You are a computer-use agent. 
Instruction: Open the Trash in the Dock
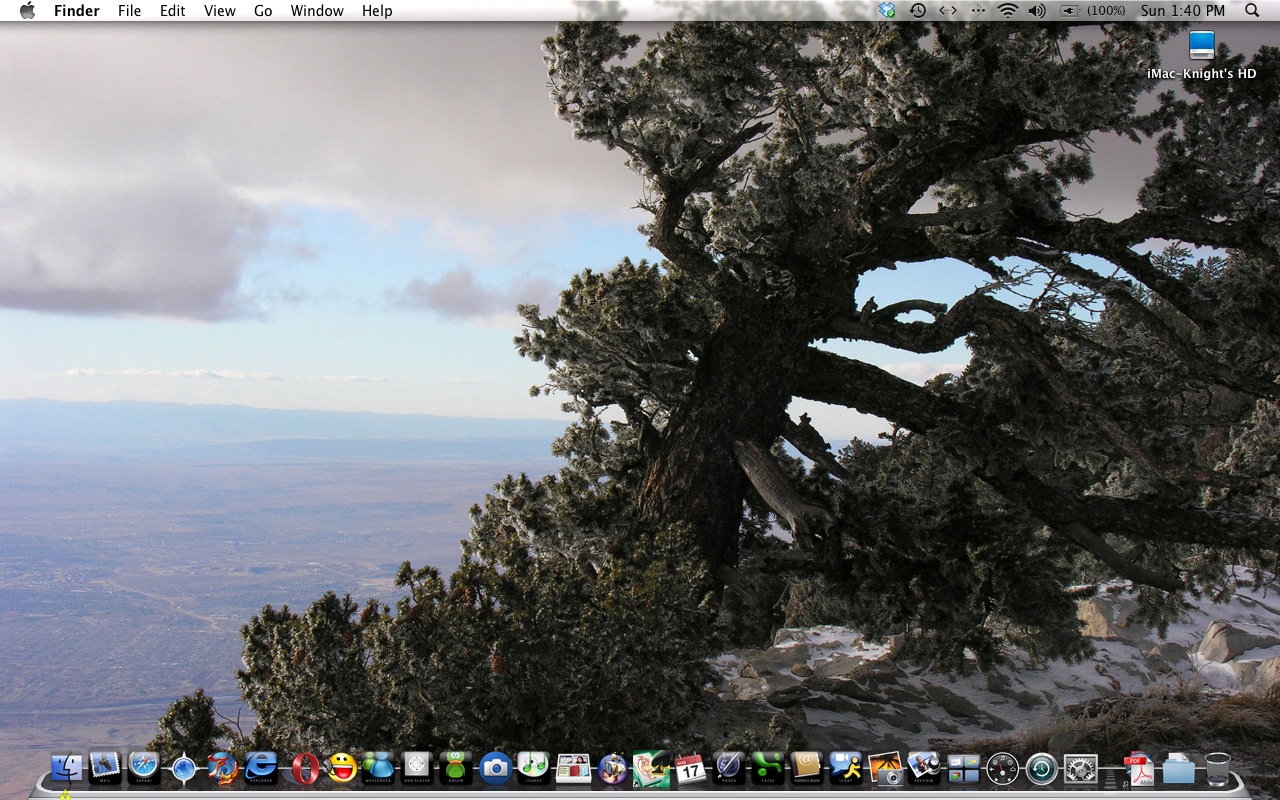(1217, 768)
